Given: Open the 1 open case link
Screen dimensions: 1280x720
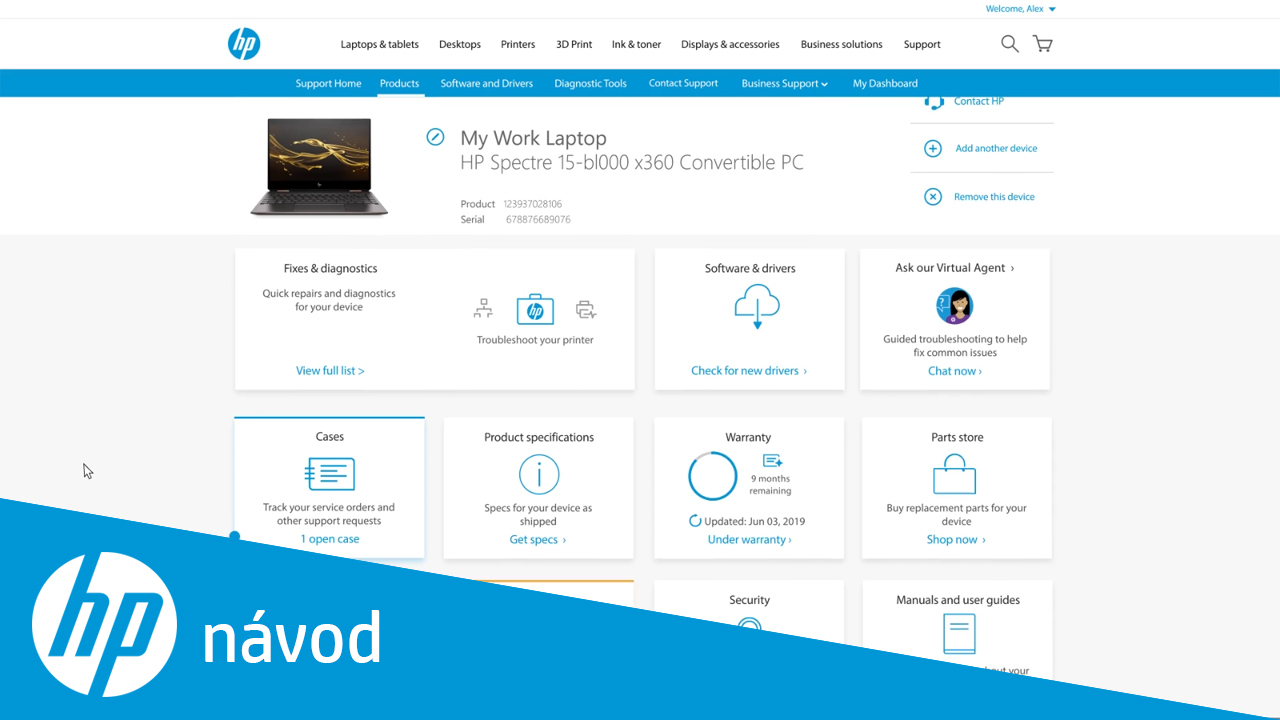Looking at the screenshot, I should (x=329, y=538).
